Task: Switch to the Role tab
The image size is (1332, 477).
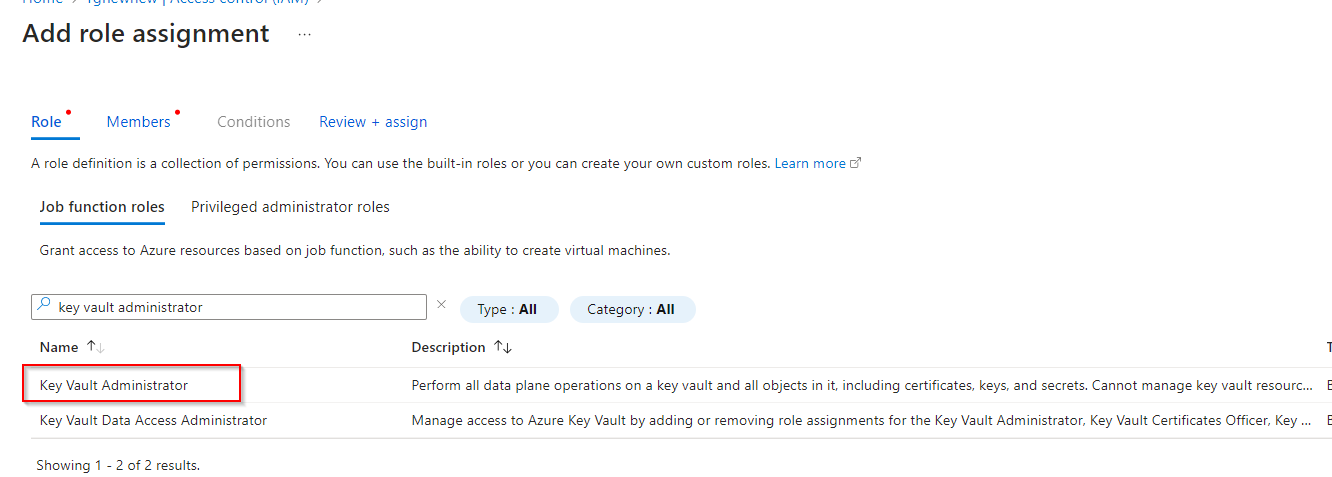Action: click(46, 122)
